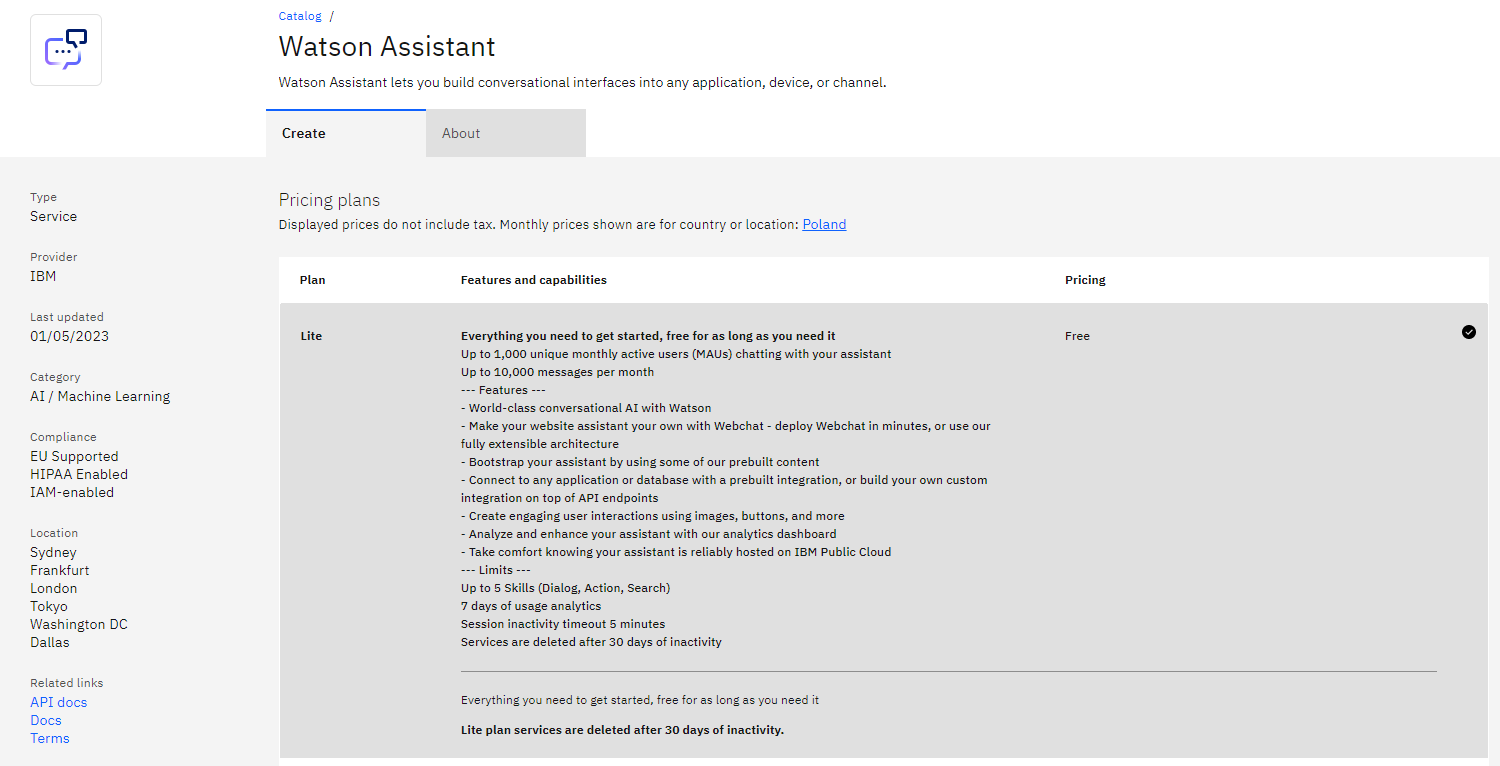Click the Watson Assistant chat bubble icon
Viewport: 1500px width, 766px height.
pyautogui.click(x=66, y=50)
